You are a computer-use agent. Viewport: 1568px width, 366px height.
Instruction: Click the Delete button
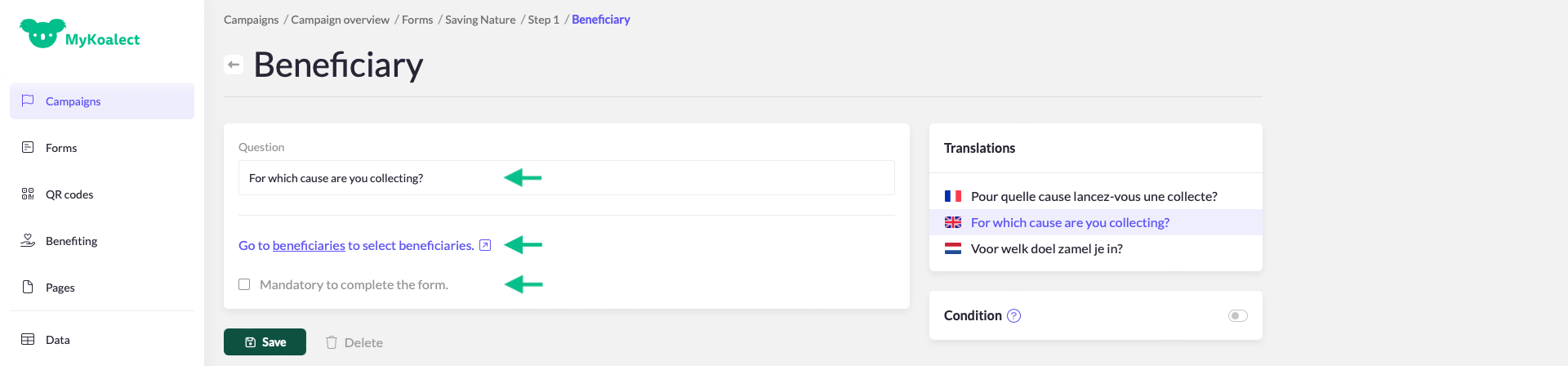coord(354,342)
